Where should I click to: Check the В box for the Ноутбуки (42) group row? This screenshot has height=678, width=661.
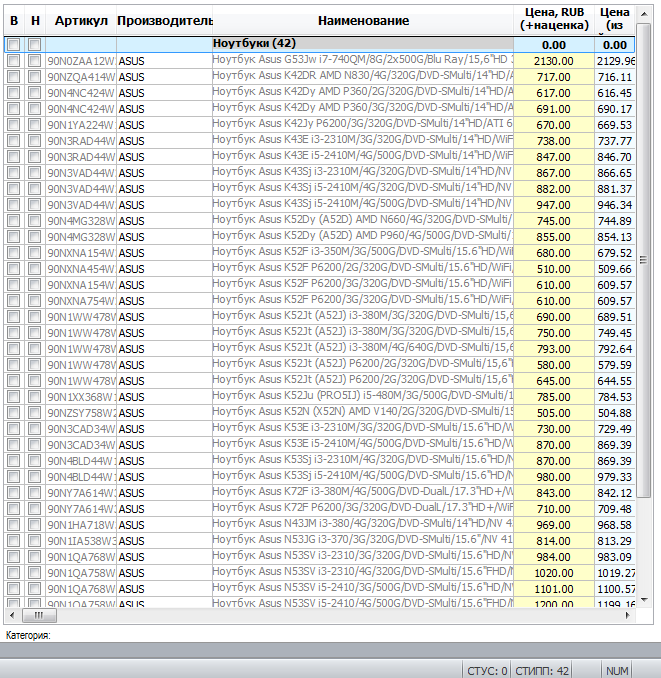click(13, 45)
